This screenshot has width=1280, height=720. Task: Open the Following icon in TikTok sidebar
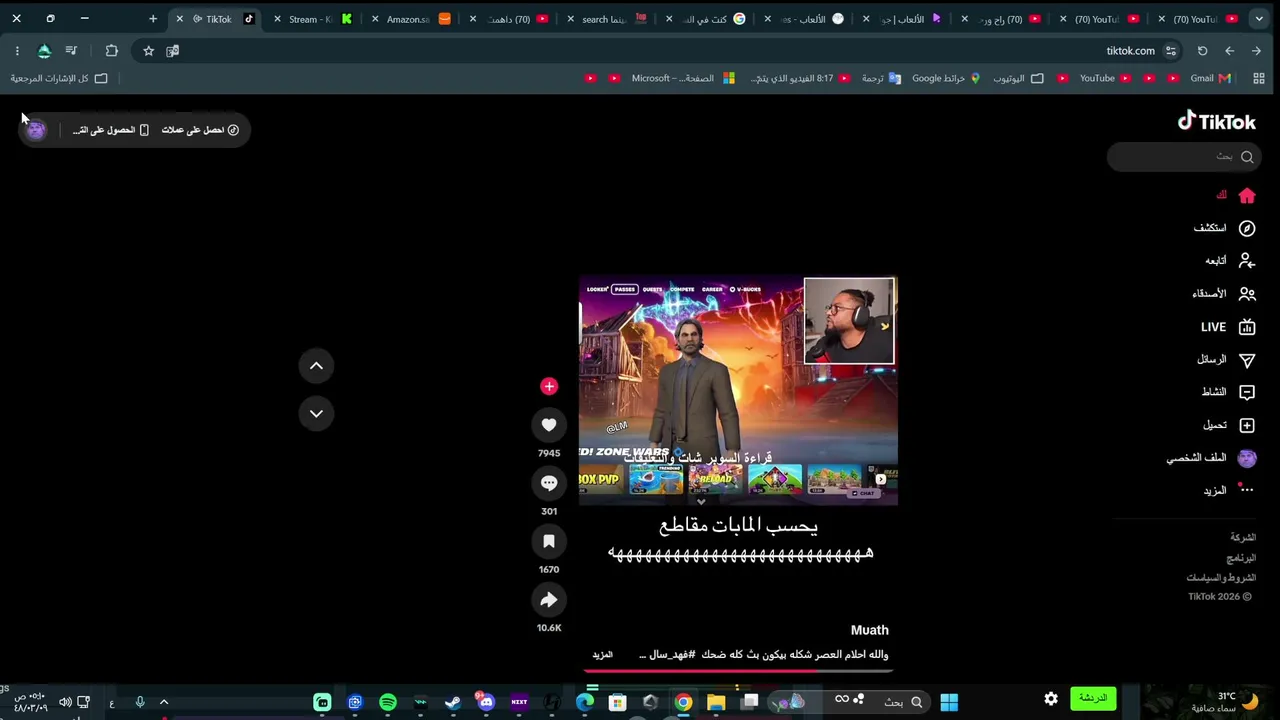[1247, 261]
